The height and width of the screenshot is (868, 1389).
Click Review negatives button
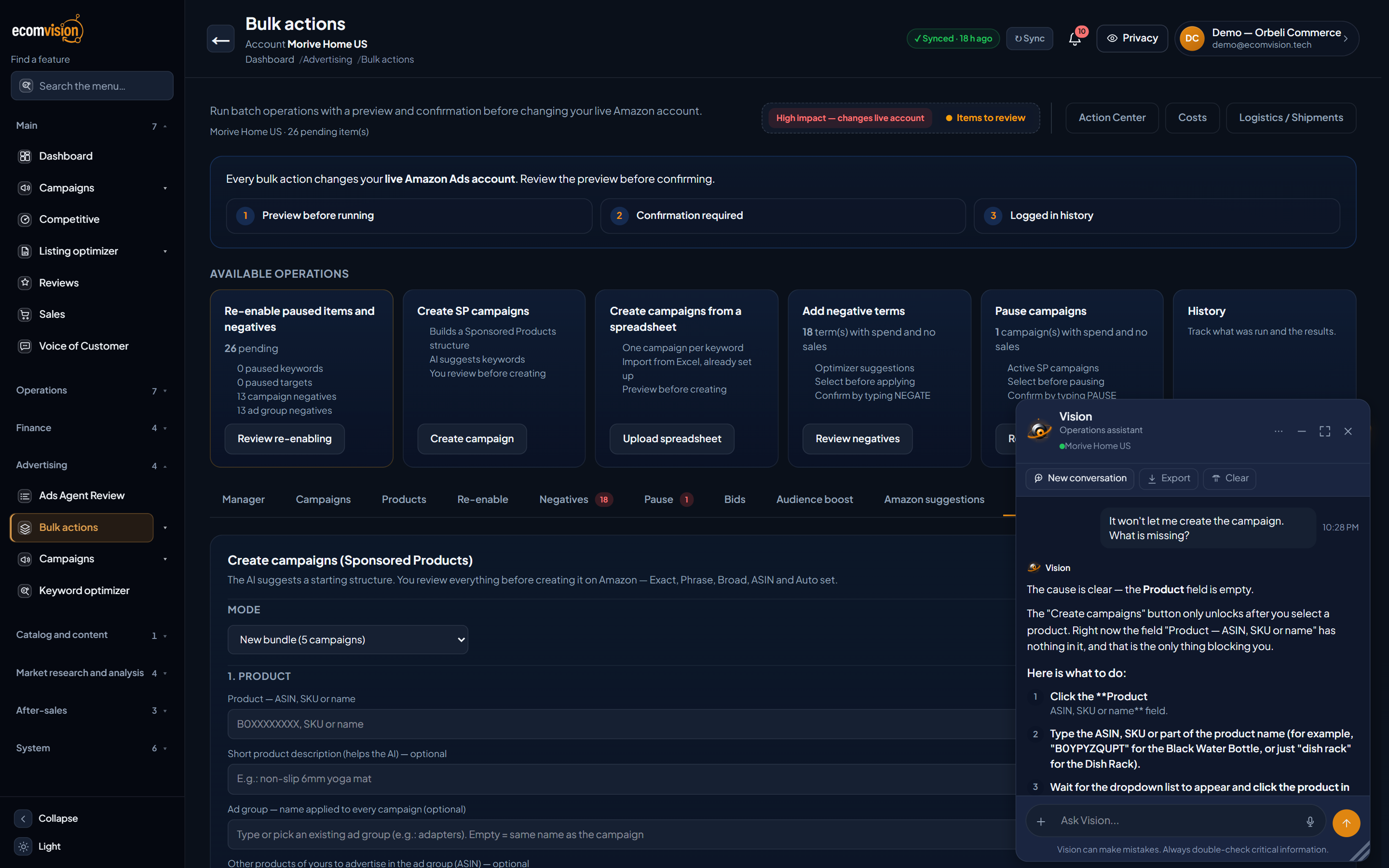858,439
